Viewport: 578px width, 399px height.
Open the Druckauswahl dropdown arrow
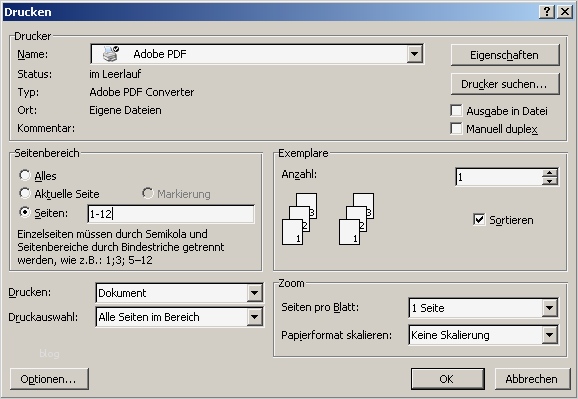click(x=254, y=317)
